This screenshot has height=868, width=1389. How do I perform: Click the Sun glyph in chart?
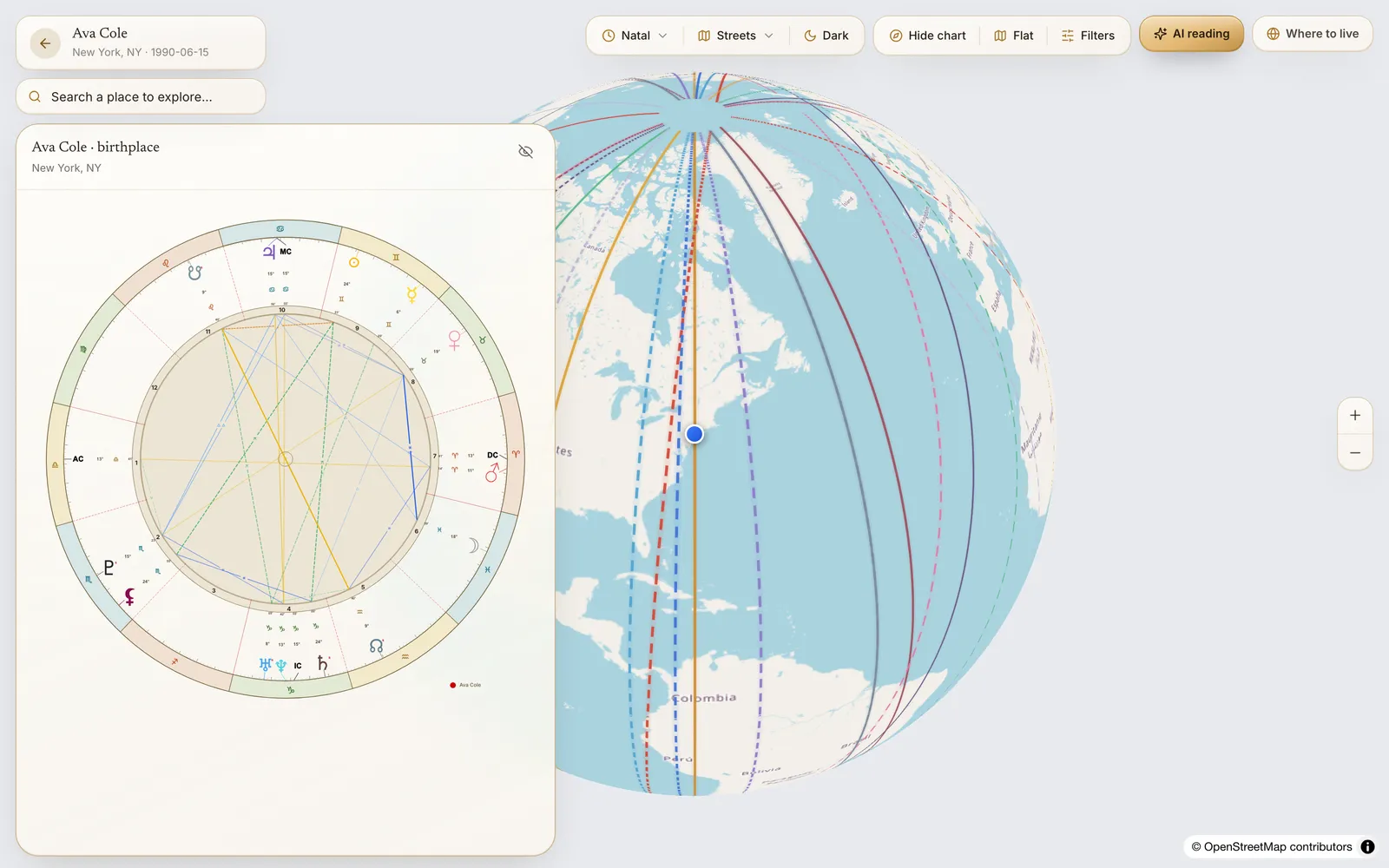[x=353, y=262]
